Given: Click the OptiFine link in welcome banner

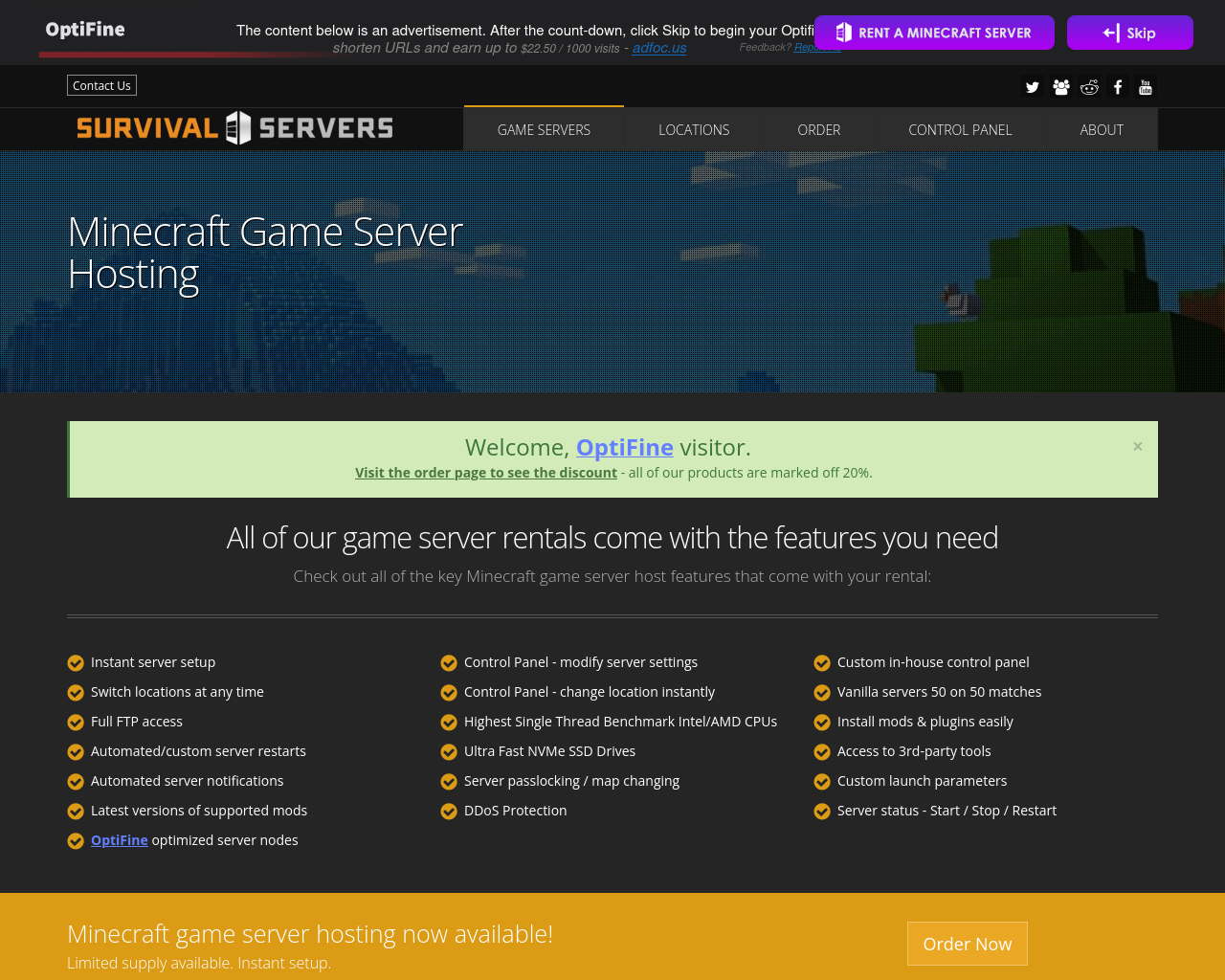Looking at the screenshot, I should point(625,447).
